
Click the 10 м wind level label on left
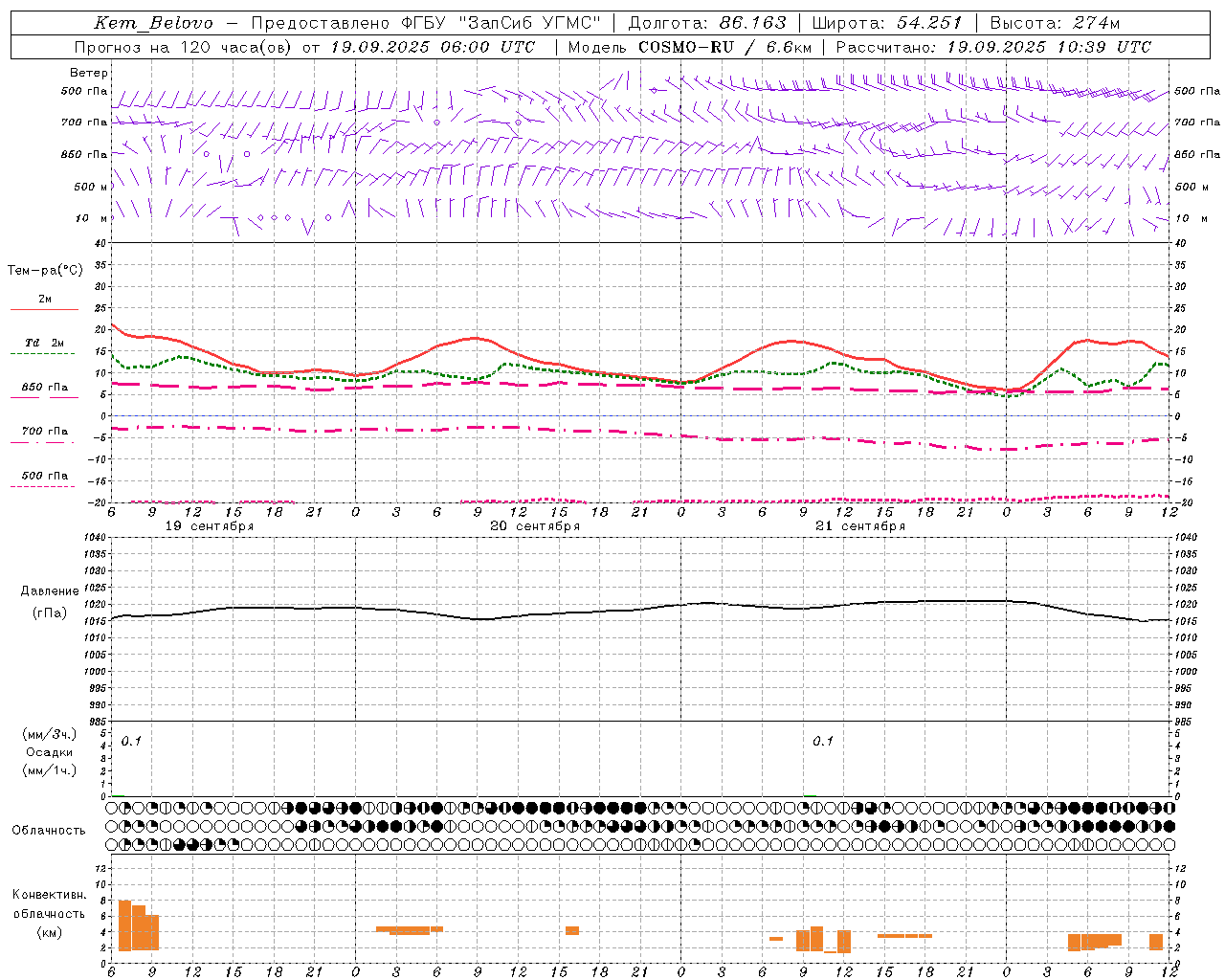(x=91, y=218)
